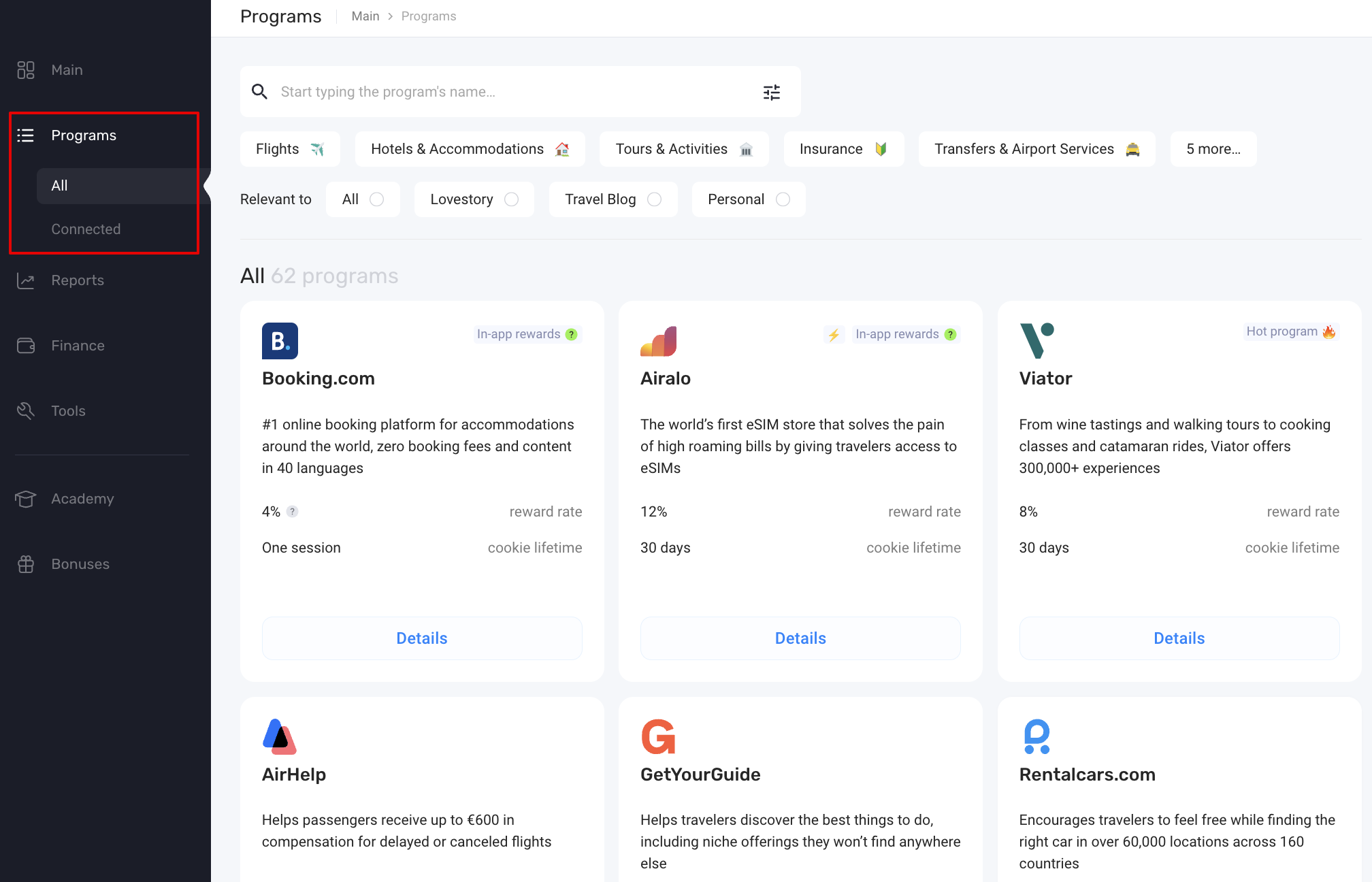The image size is (1372, 882).
Task: Select the Personal radio option
Action: pyautogui.click(x=783, y=199)
